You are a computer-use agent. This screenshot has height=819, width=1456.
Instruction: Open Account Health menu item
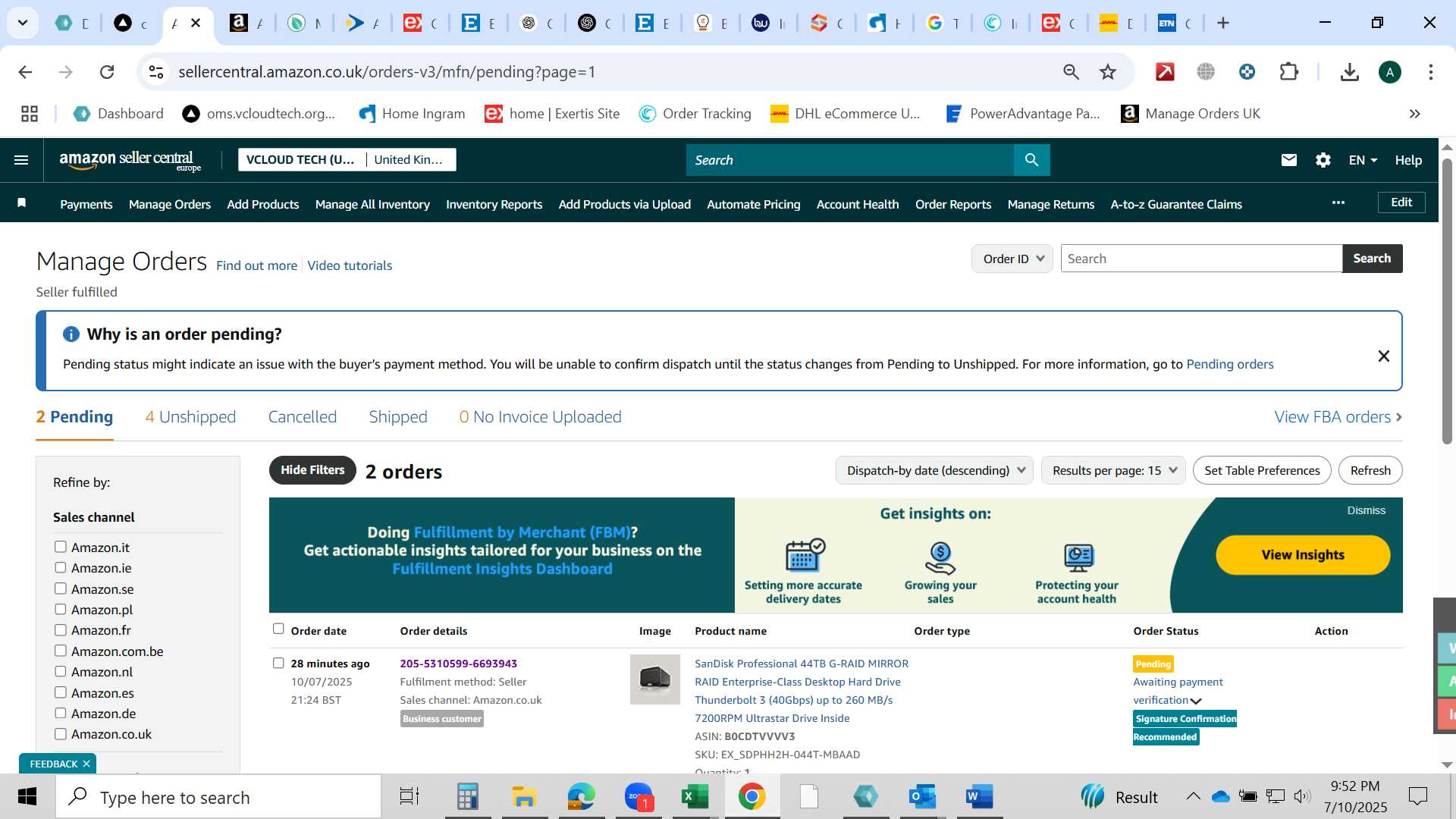pyautogui.click(x=857, y=204)
